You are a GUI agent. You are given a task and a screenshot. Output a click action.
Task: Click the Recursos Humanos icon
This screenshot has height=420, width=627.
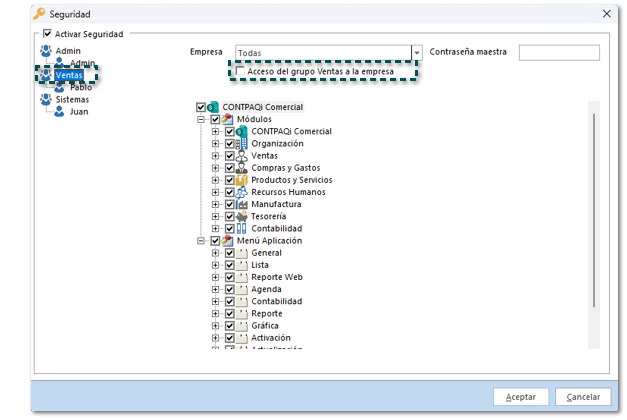(x=242, y=192)
